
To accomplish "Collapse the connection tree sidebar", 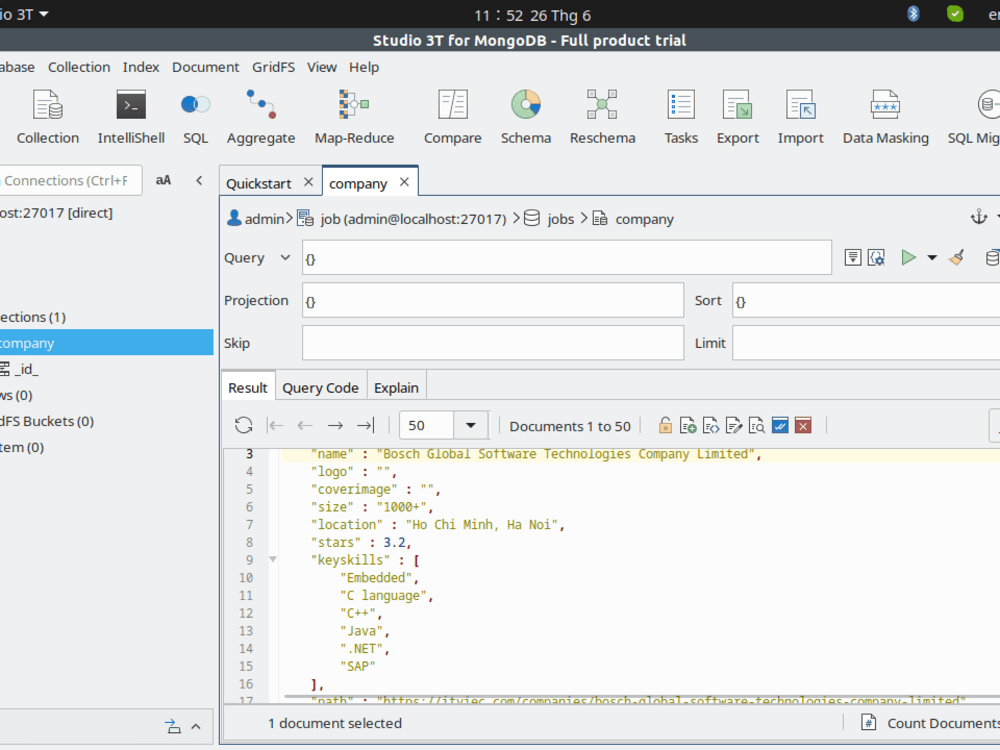I will tap(199, 180).
